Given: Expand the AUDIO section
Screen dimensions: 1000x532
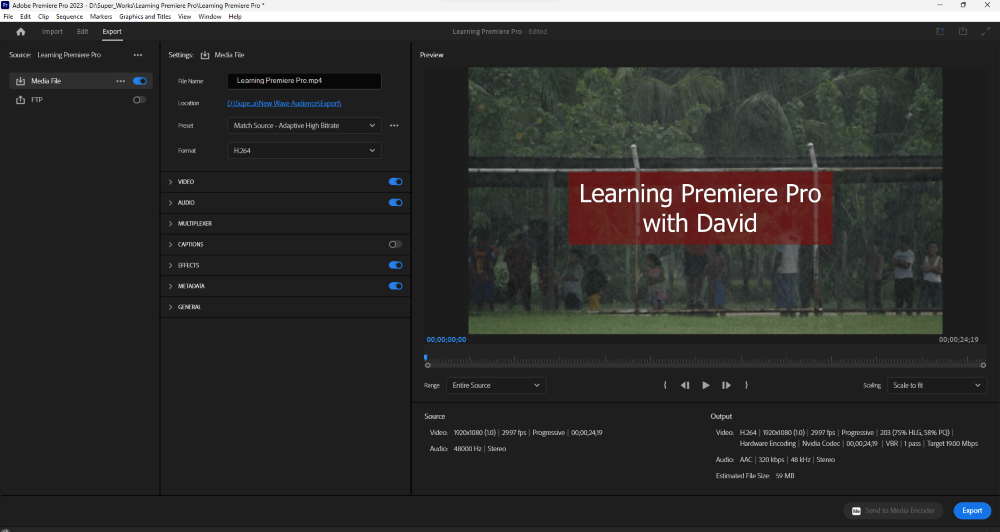Looking at the screenshot, I should click(x=170, y=203).
